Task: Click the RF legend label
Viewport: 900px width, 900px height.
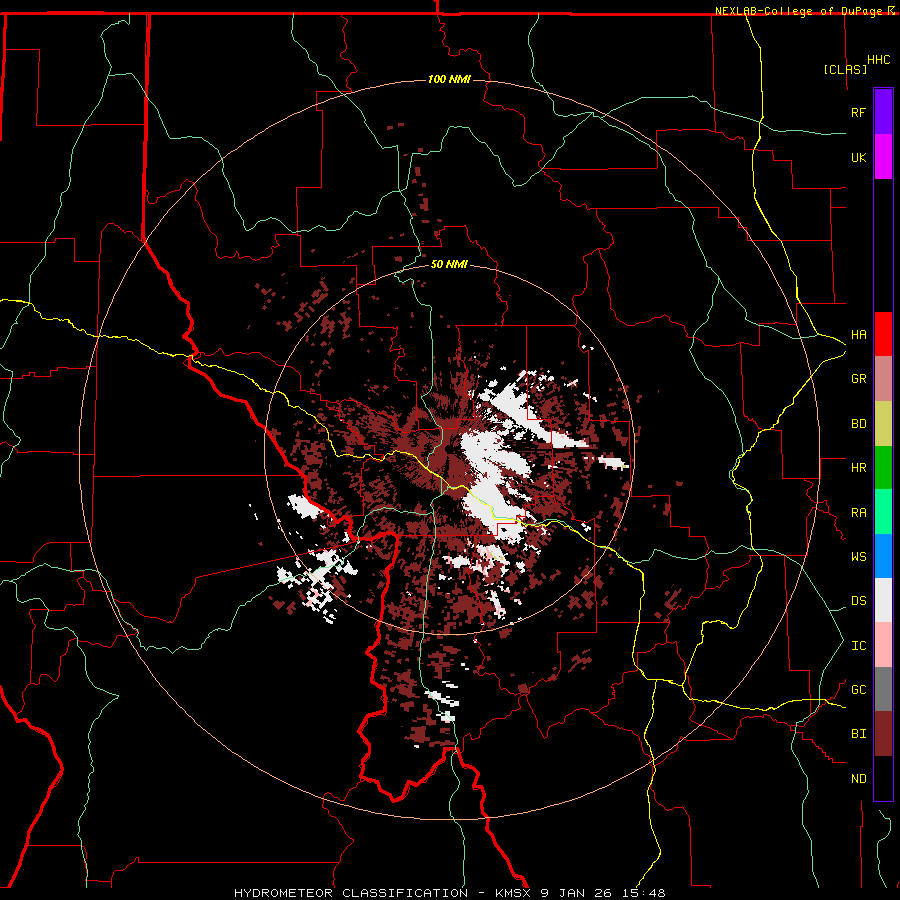Action: (858, 112)
